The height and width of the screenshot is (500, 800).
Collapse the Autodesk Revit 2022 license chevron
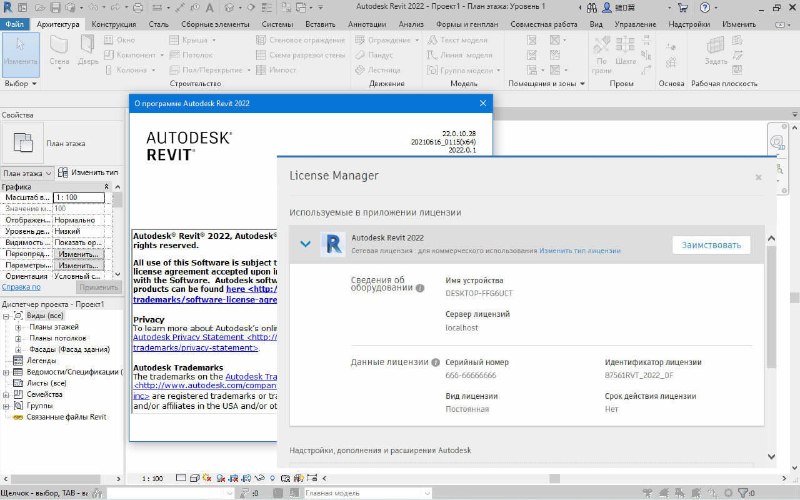point(305,244)
